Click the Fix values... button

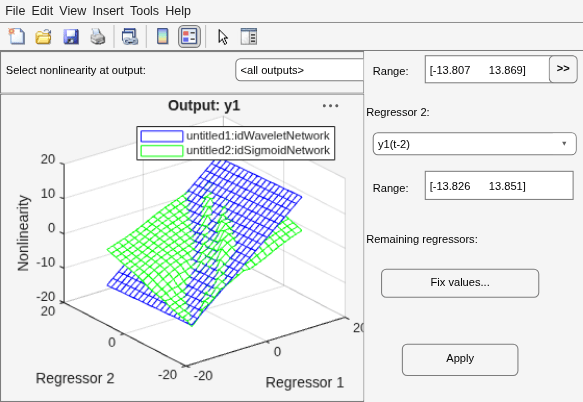(x=460, y=283)
